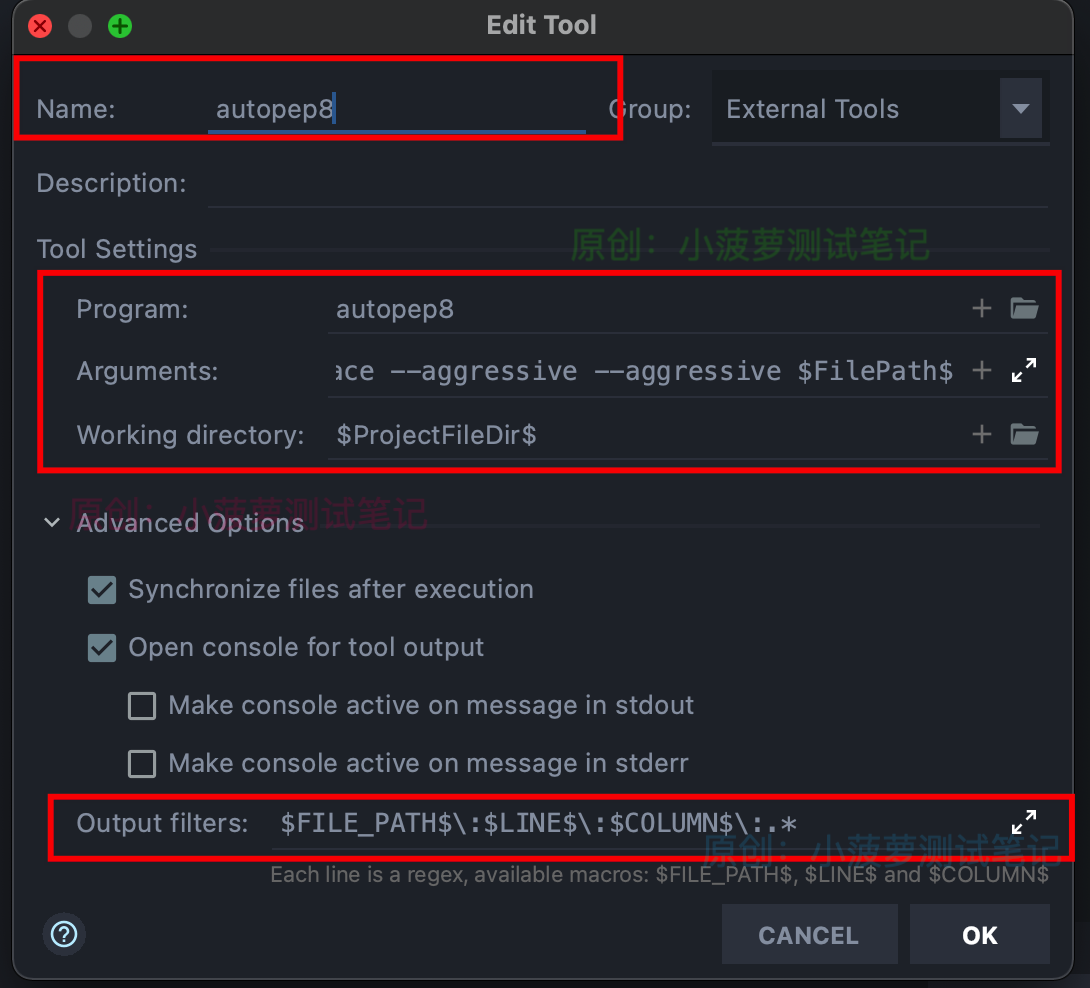Click the plus icon beside Working directory
1090x988 pixels.
[981, 434]
